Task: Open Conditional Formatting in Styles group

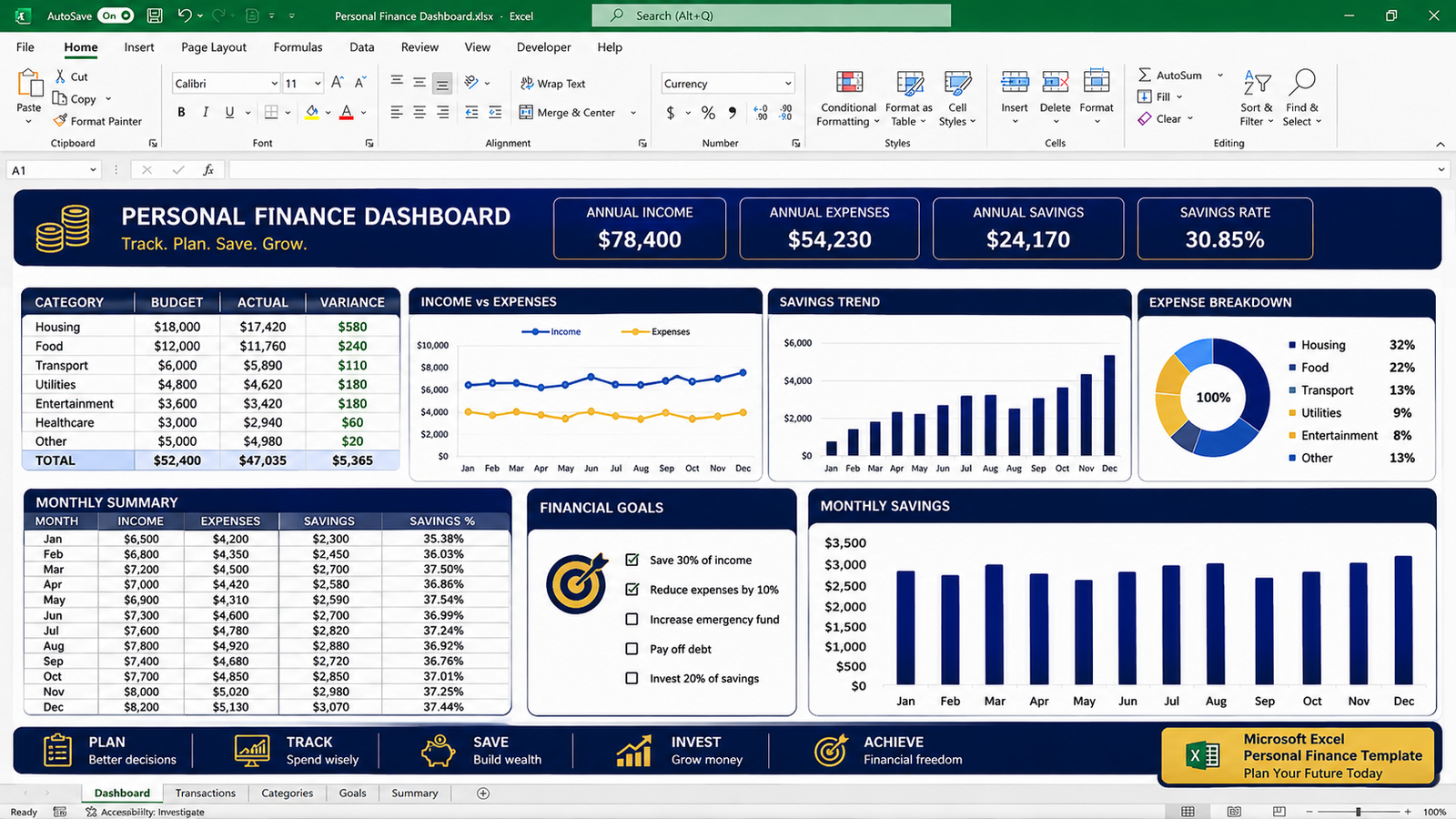Action: [x=848, y=98]
